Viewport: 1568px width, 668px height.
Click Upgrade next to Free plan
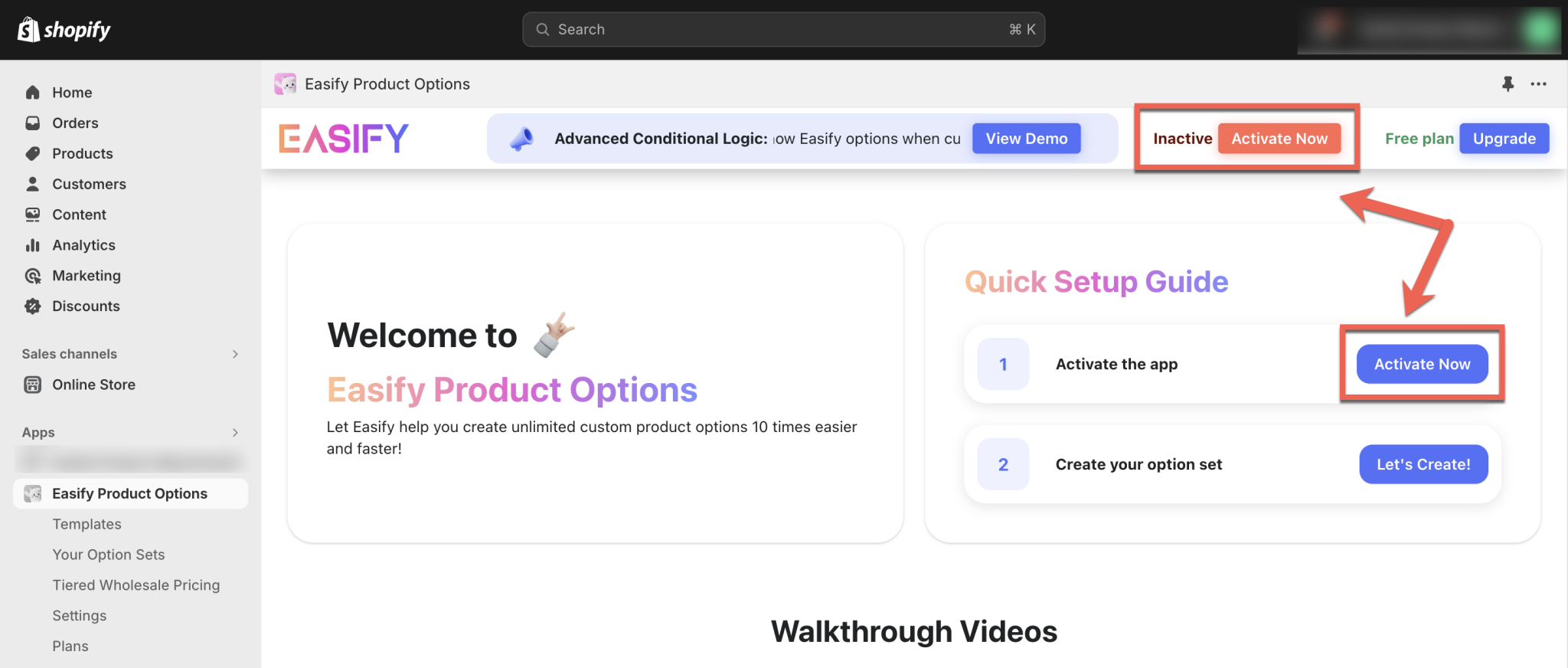[x=1504, y=139]
